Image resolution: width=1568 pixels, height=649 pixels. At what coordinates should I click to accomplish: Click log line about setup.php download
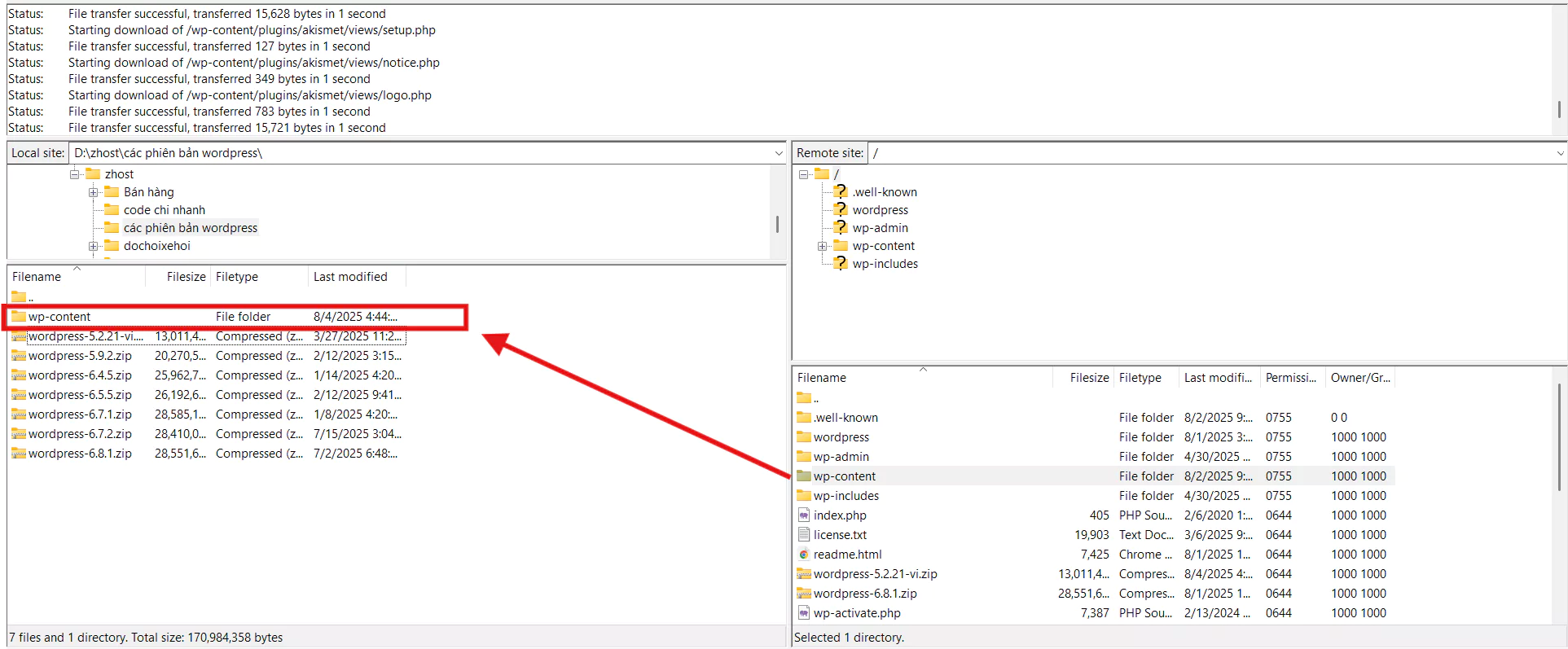coord(252,30)
